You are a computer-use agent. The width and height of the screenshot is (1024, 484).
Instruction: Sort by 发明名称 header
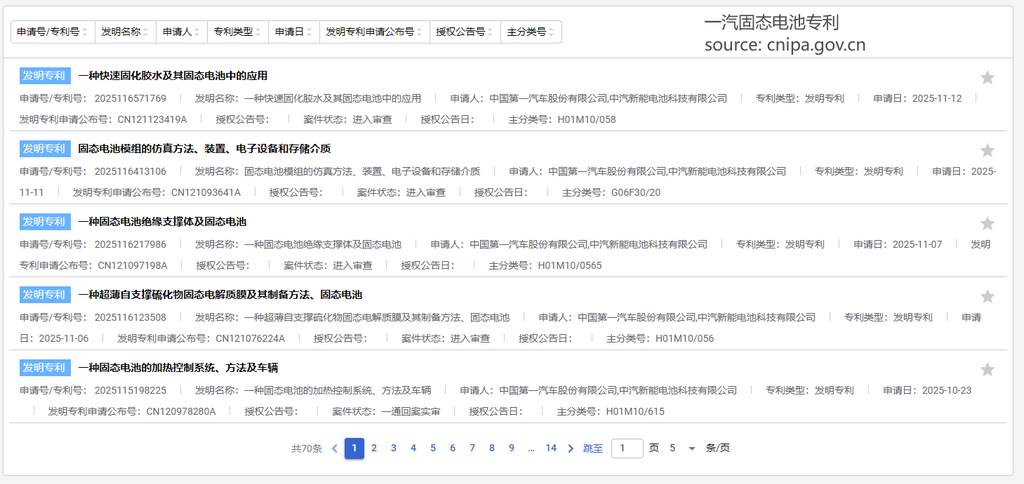point(124,32)
